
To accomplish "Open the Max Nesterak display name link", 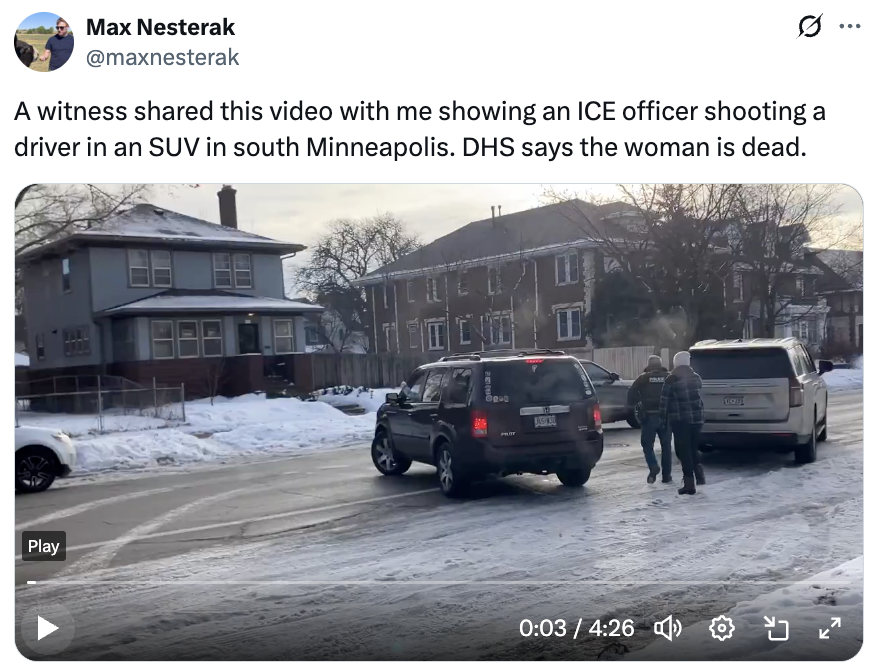I will pos(161,27).
